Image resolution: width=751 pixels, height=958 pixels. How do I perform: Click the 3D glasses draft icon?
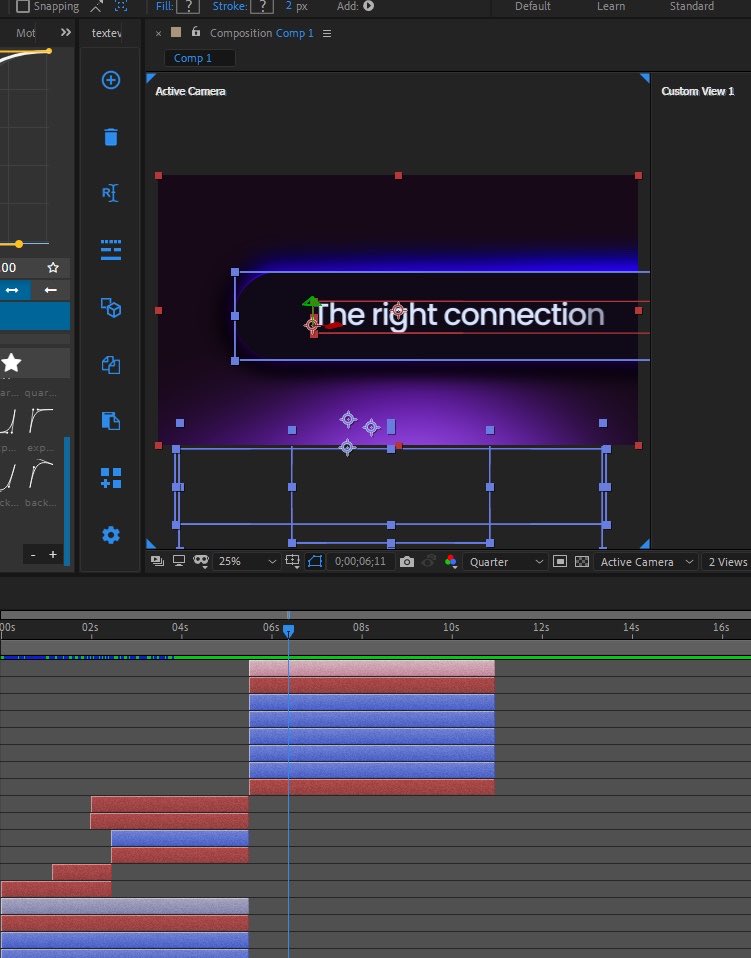[x=201, y=560]
